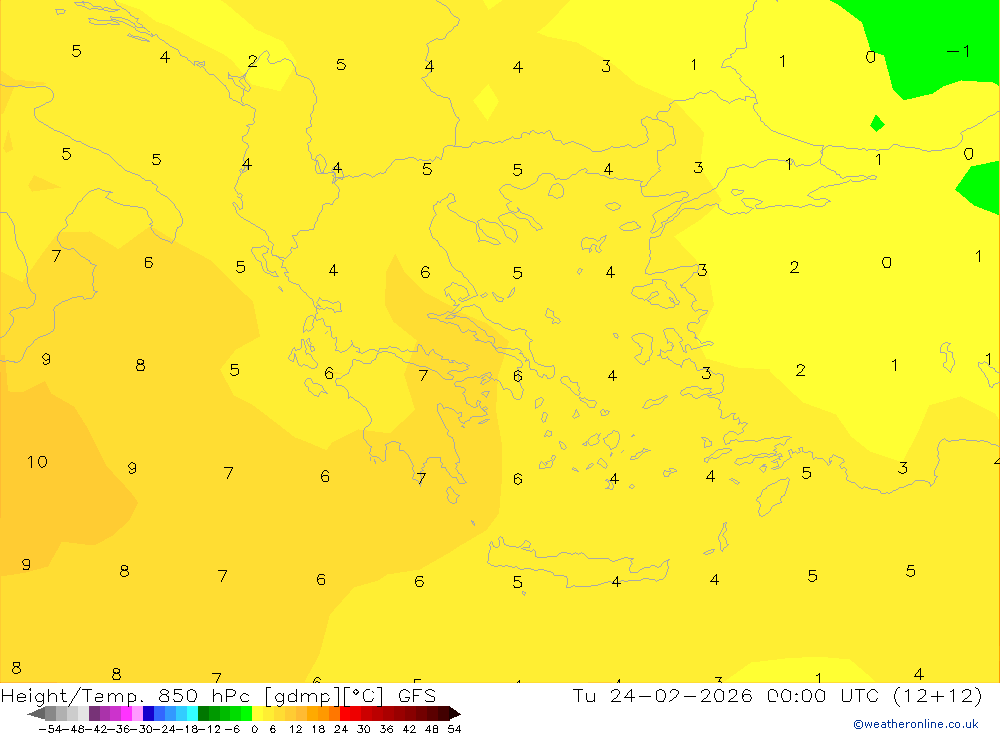Click the dark right arrow end of the scale
This screenshot has height=733, width=1000.
click(455, 714)
